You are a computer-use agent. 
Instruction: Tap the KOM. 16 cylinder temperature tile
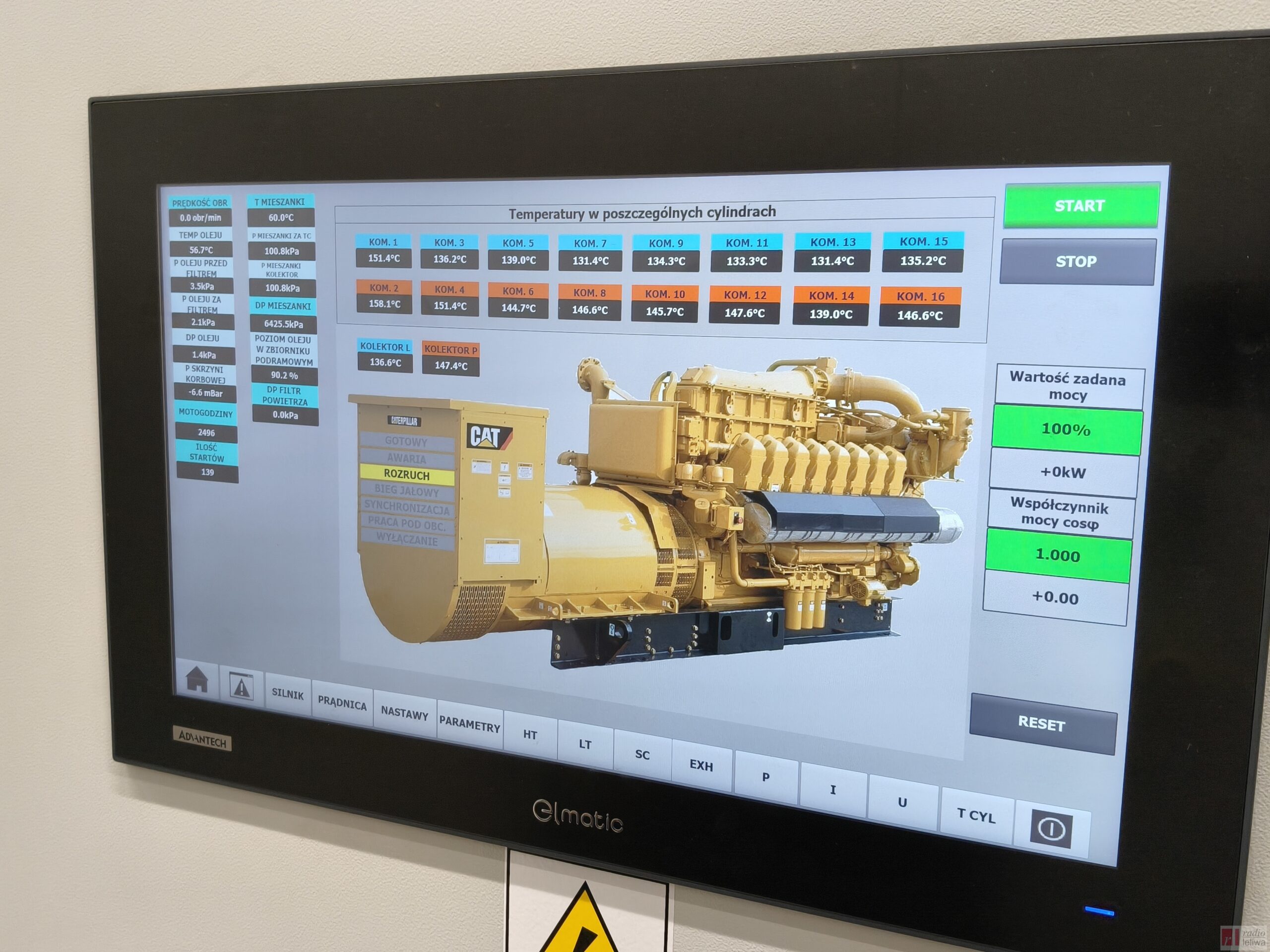920,307
